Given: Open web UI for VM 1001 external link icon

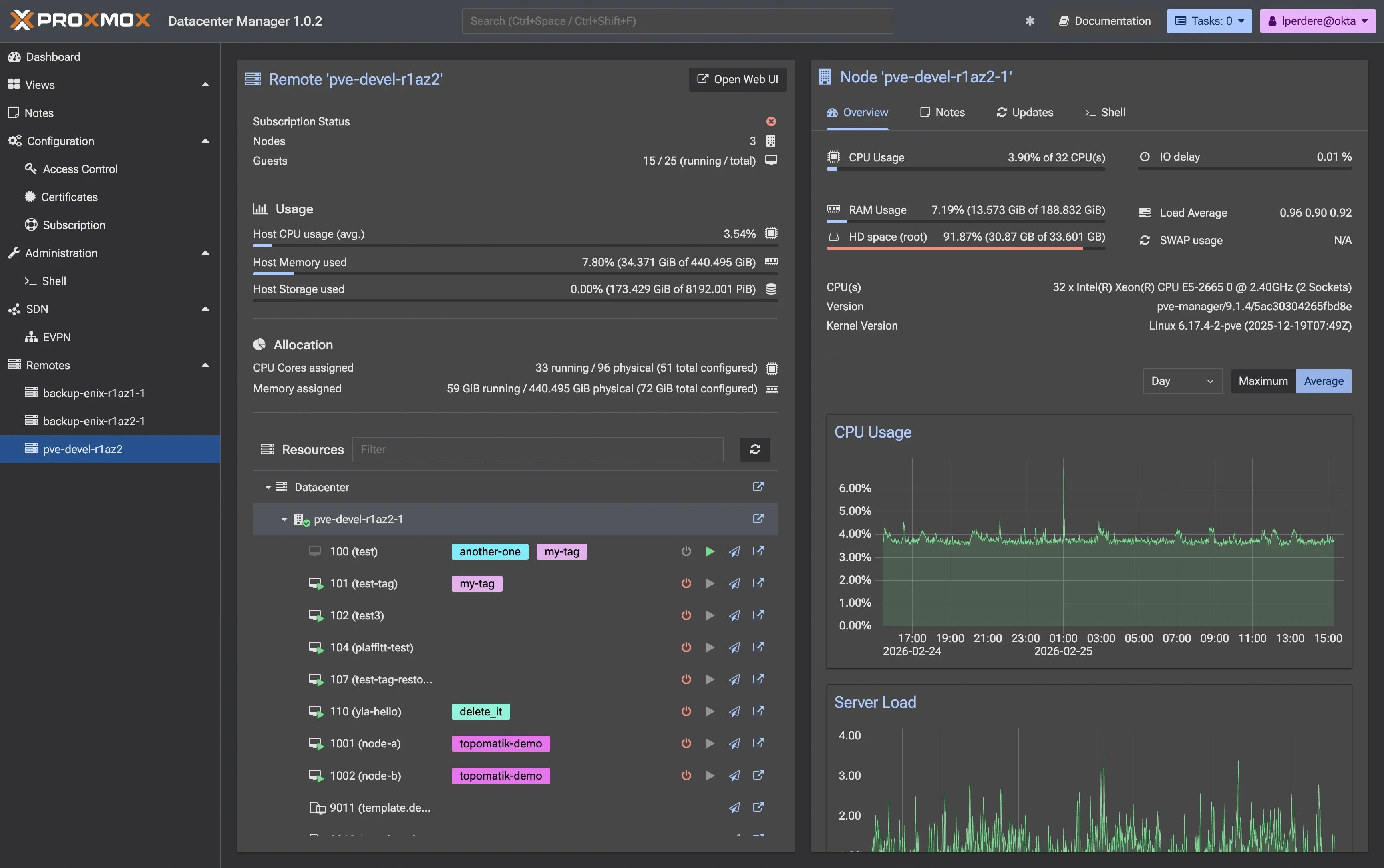Looking at the screenshot, I should click(758, 743).
